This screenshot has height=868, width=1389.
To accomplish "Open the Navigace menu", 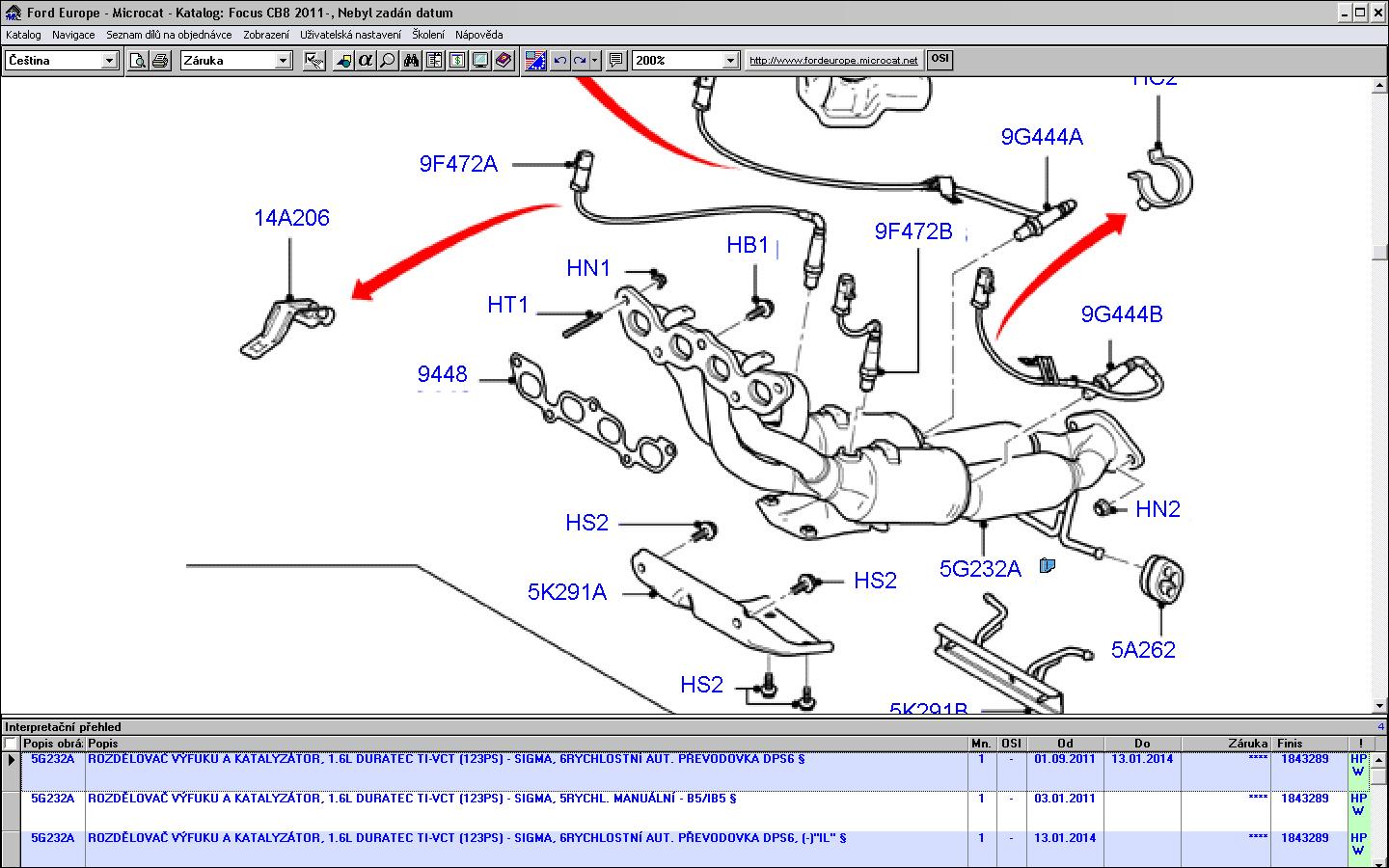I will (x=73, y=35).
